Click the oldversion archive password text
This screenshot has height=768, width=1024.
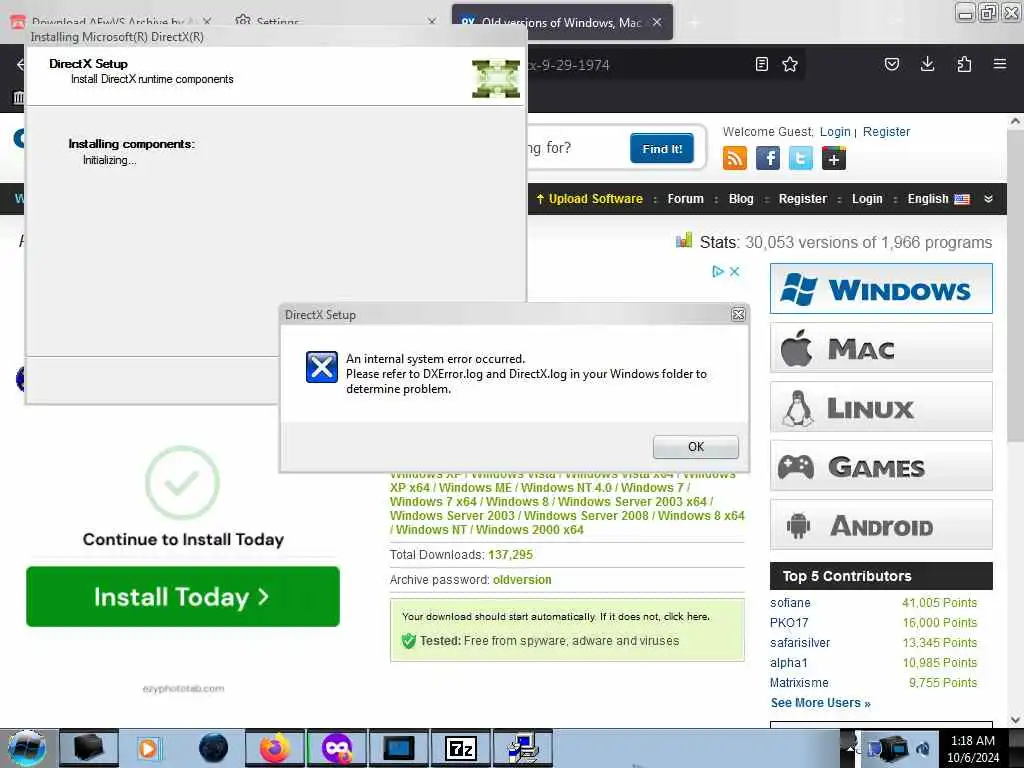(522, 580)
